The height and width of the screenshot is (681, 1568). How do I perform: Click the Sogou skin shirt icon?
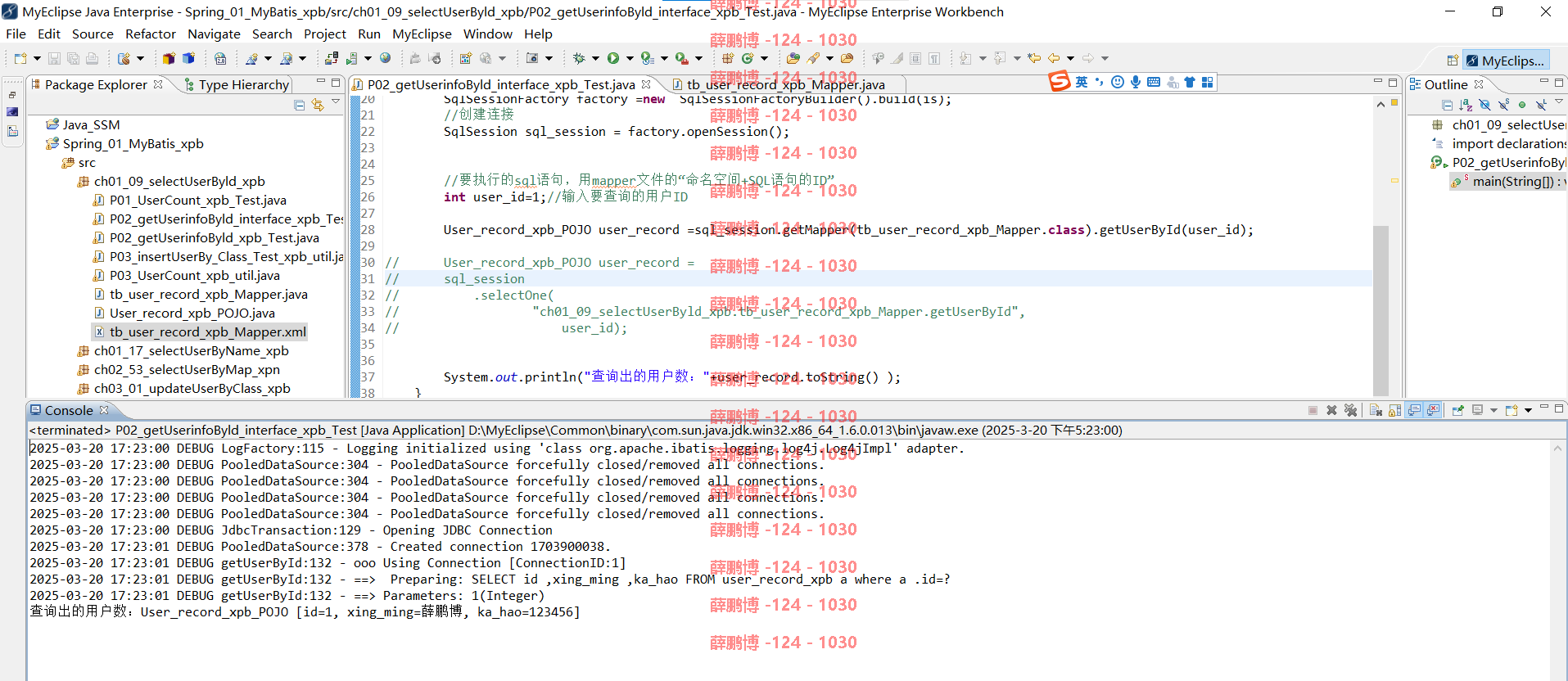coord(1190,82)
